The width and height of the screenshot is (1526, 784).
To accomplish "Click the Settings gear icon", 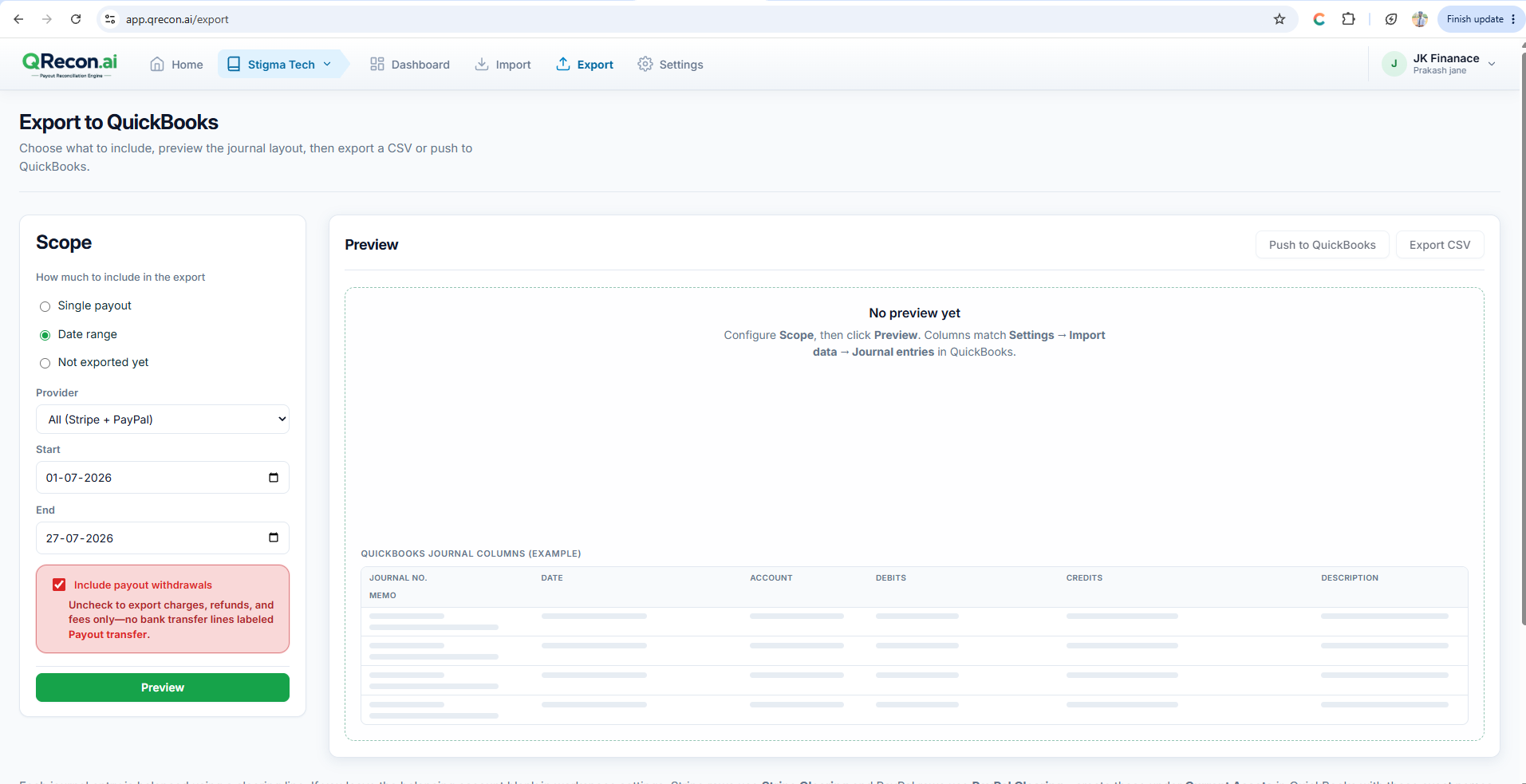I will point(645,64).
